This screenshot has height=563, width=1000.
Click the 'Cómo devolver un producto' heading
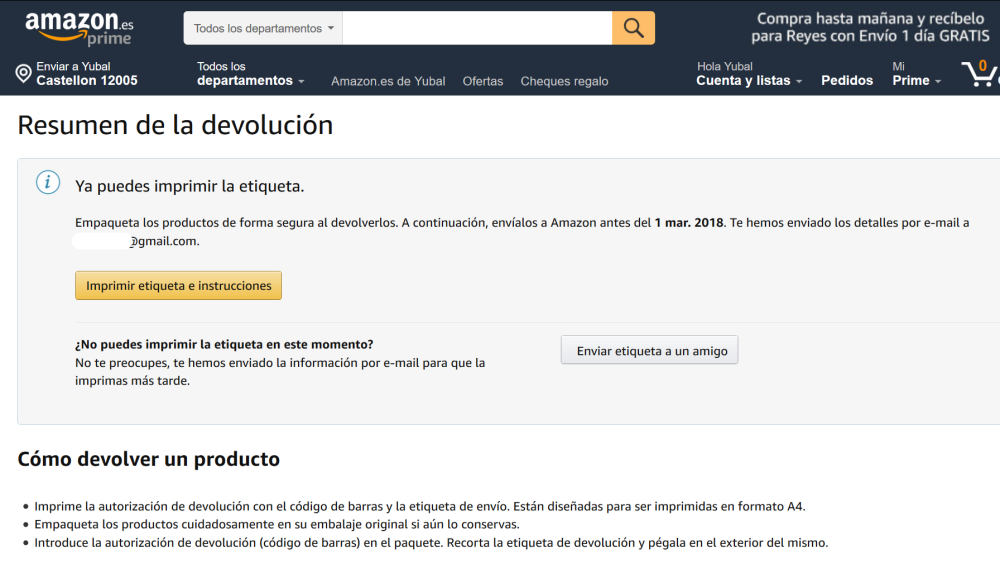pos(148,459)
